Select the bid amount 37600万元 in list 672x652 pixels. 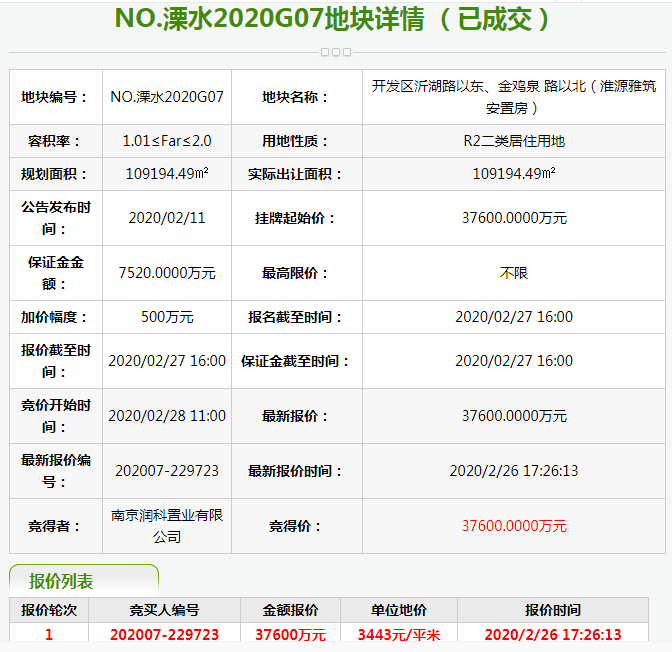pyautogui.click(x=290, y=634)
